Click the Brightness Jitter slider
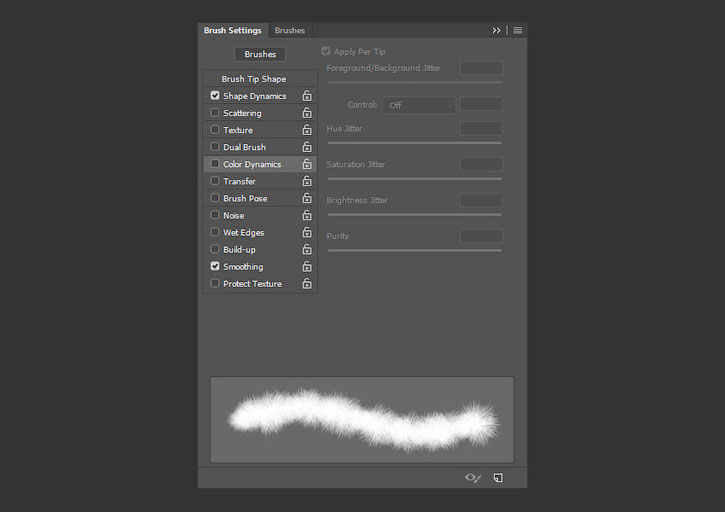The height and width of the screenshot is (512, 725). [415, 215]
